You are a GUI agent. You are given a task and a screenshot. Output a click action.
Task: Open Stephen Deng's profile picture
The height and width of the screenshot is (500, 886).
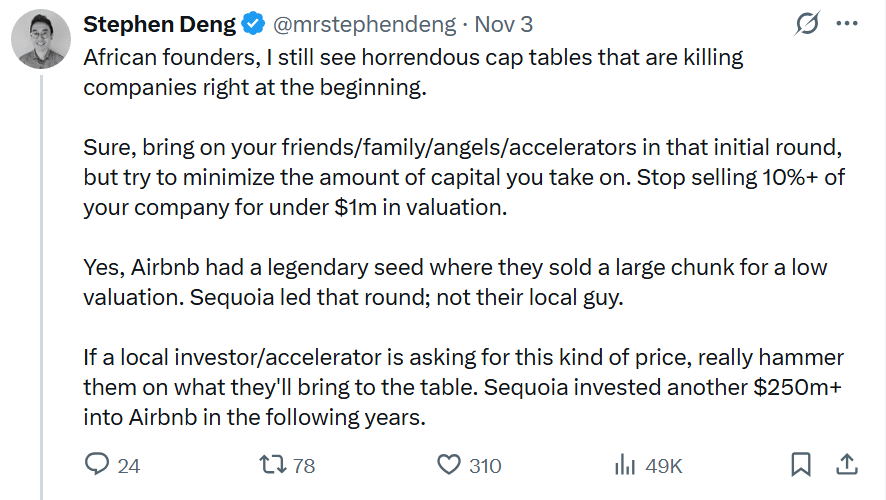click(40, 40)
